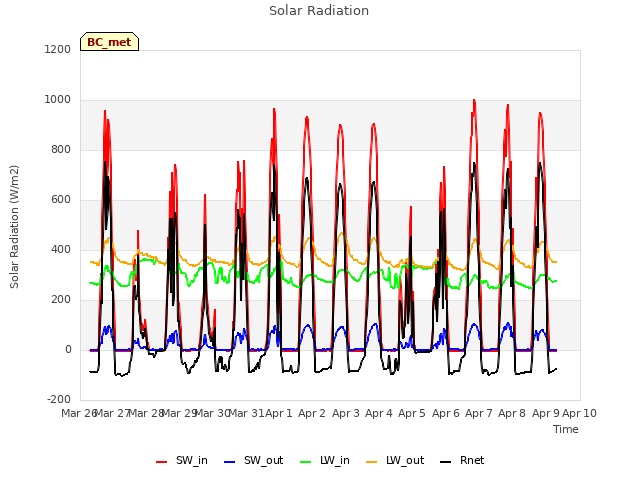640x480 pixels.
Task: Toggle the Rnet legend entry
Action: point(462,461)
